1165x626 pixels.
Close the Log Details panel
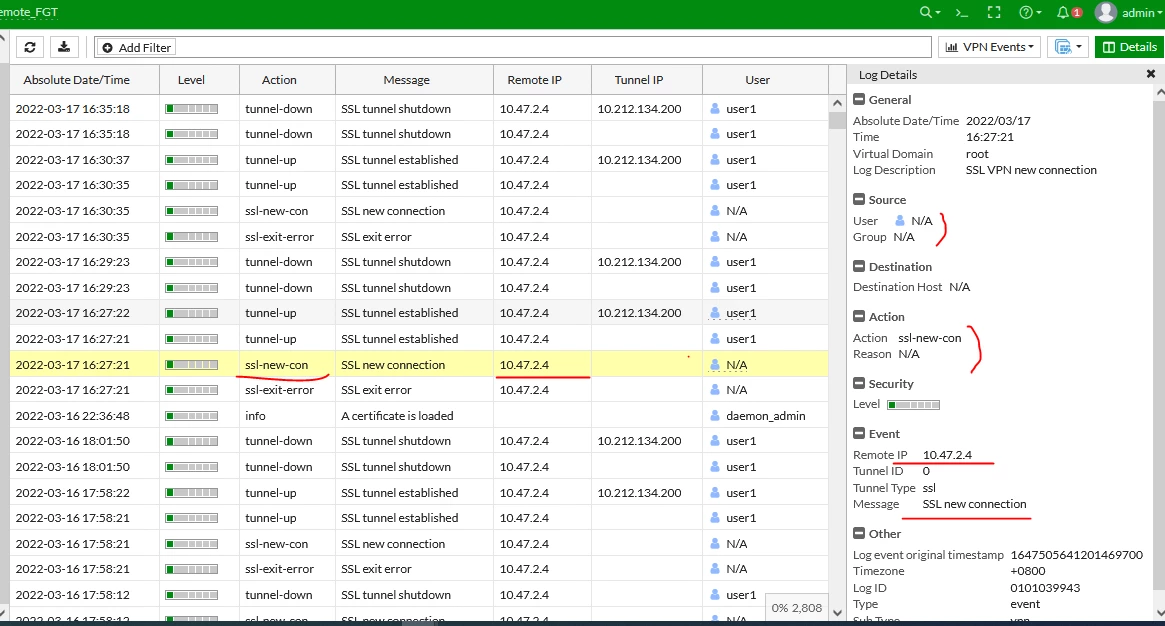point(1151,74)
